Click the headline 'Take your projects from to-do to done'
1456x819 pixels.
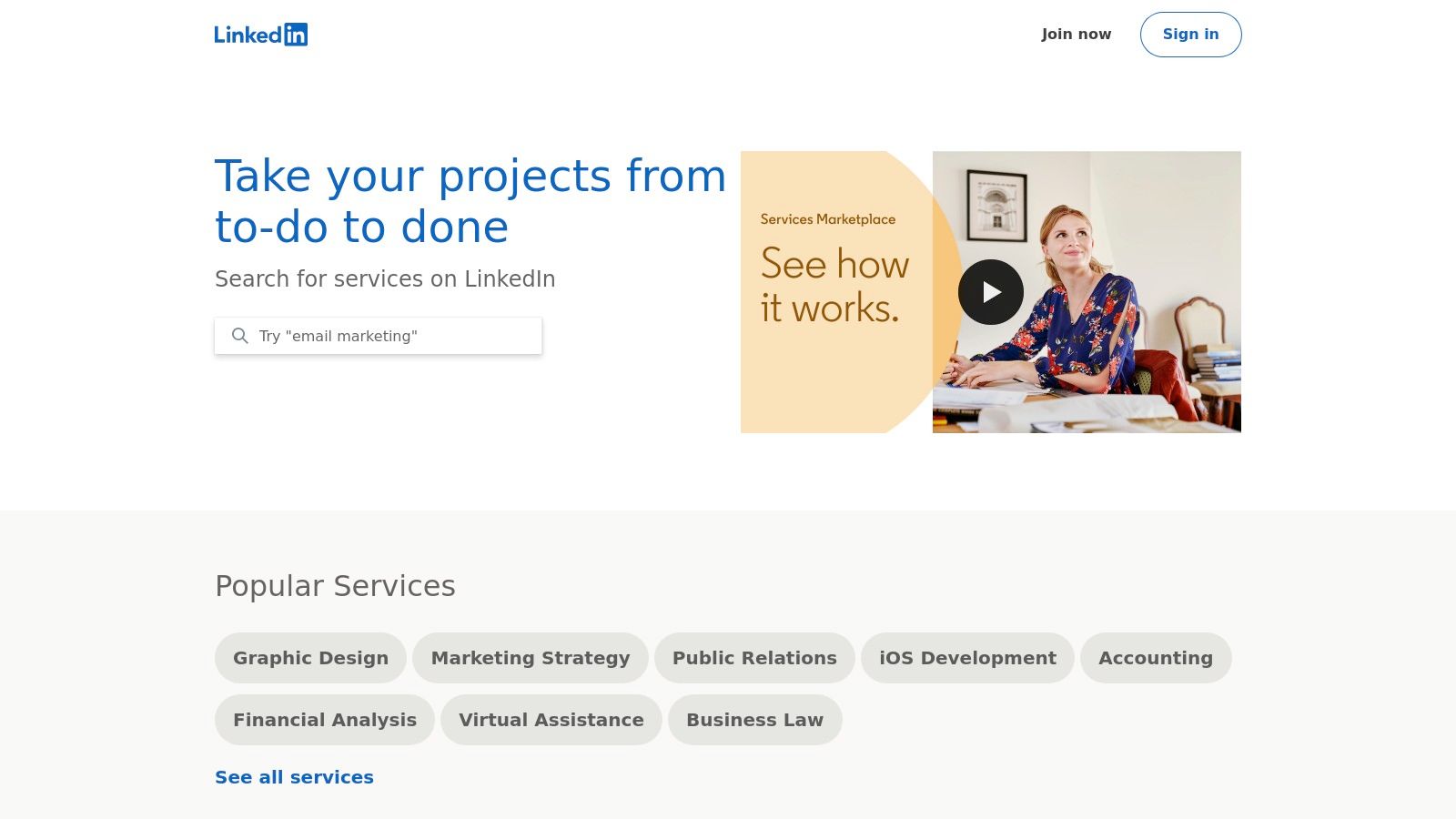[455, 200]
